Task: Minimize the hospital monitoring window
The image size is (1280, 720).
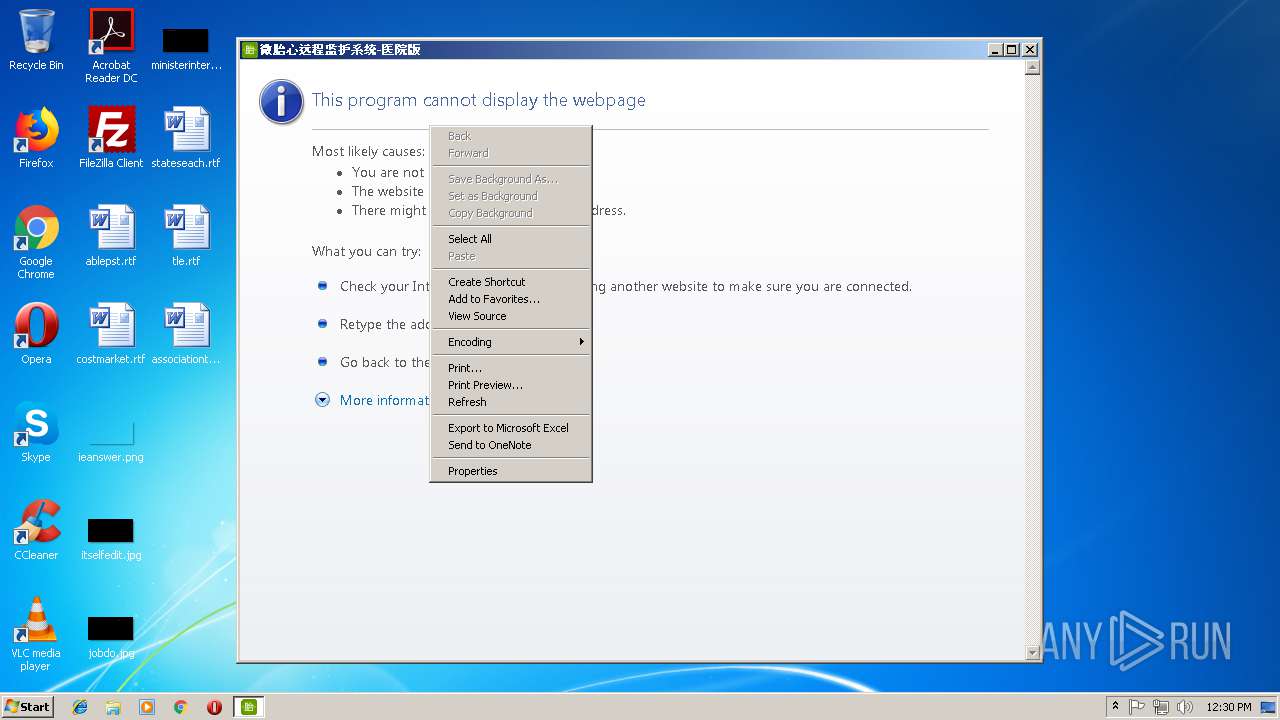Action: [995, 50]
